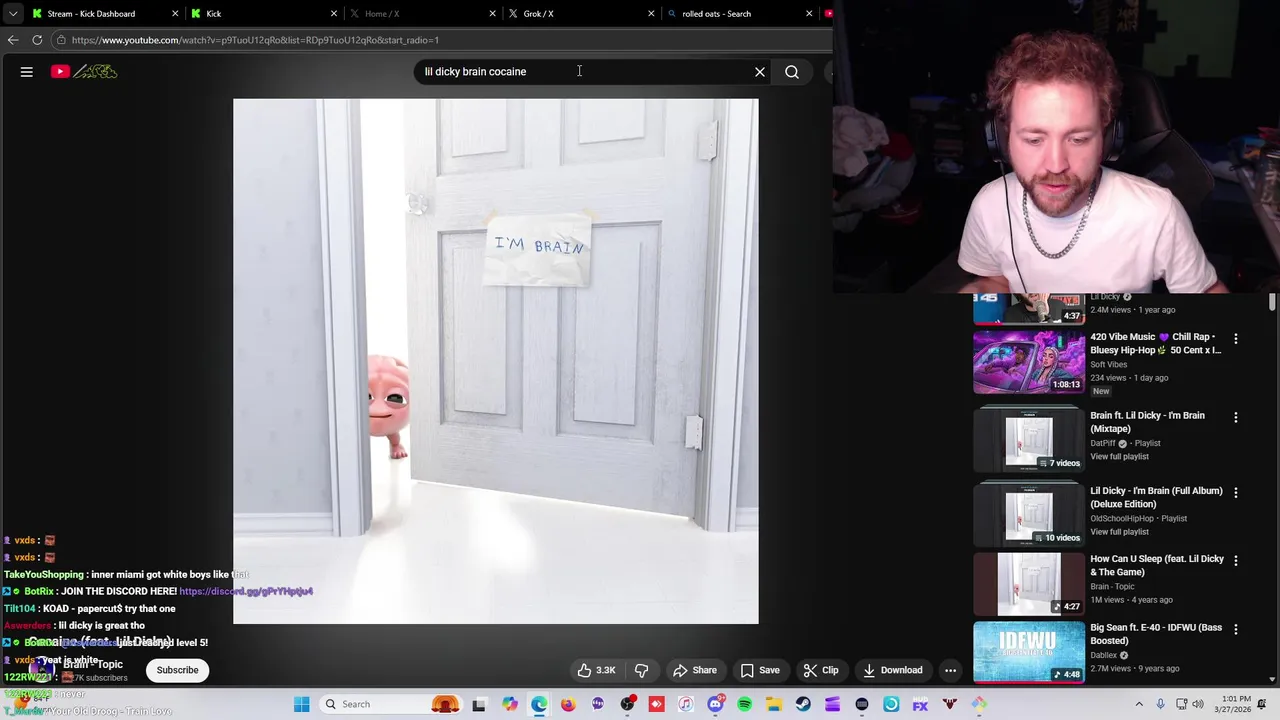Save the video to a playlist
1280x720 pixels.
click(760, 670)
